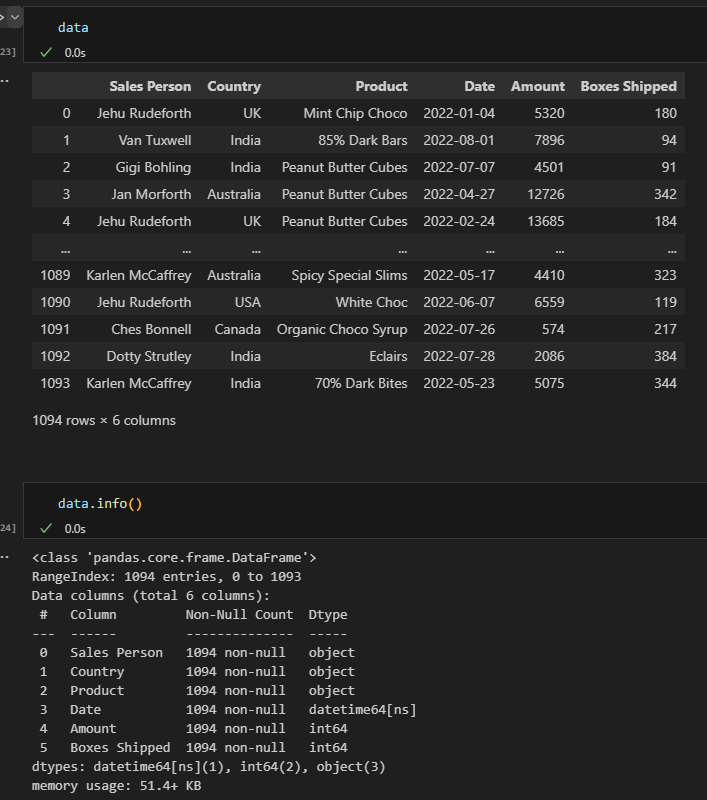Click boxes shipped value '384'
The height and width of the screenshot is (800, 707).
[665, 357]
